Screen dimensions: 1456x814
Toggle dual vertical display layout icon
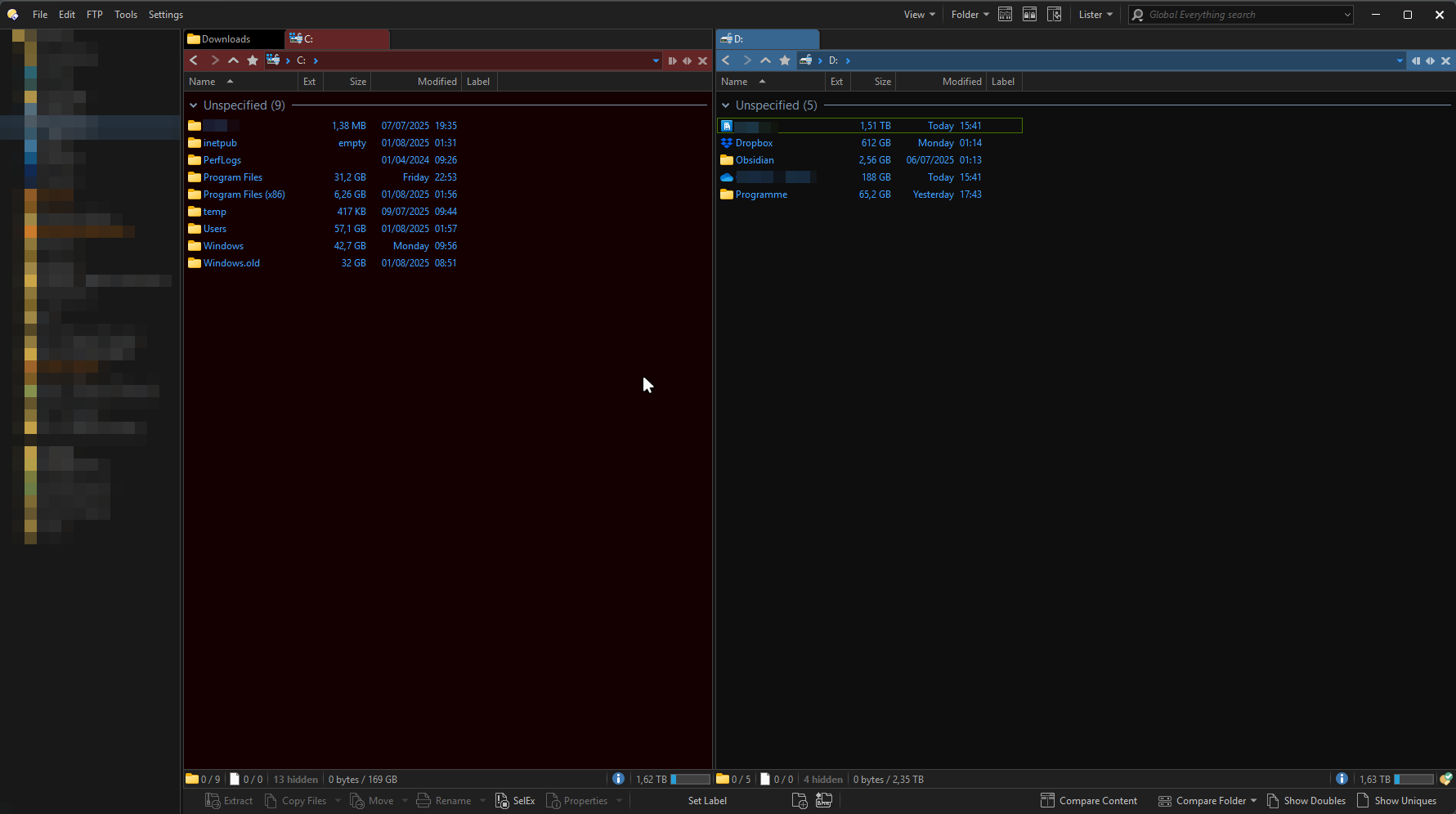pyautogui.click(x=1029, y=15)
